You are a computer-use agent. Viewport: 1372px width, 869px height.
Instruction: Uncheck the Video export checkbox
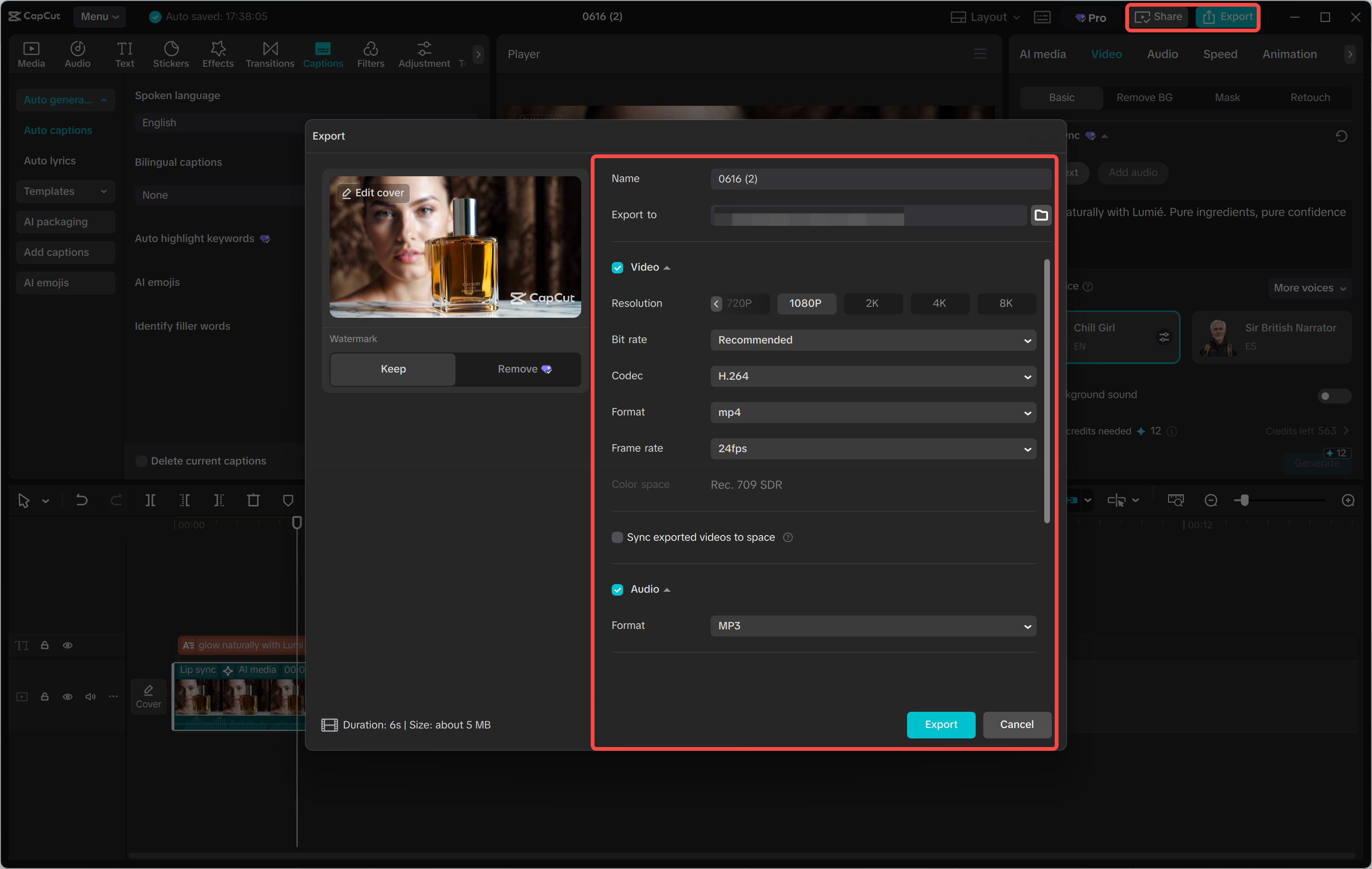pos(617,267)
